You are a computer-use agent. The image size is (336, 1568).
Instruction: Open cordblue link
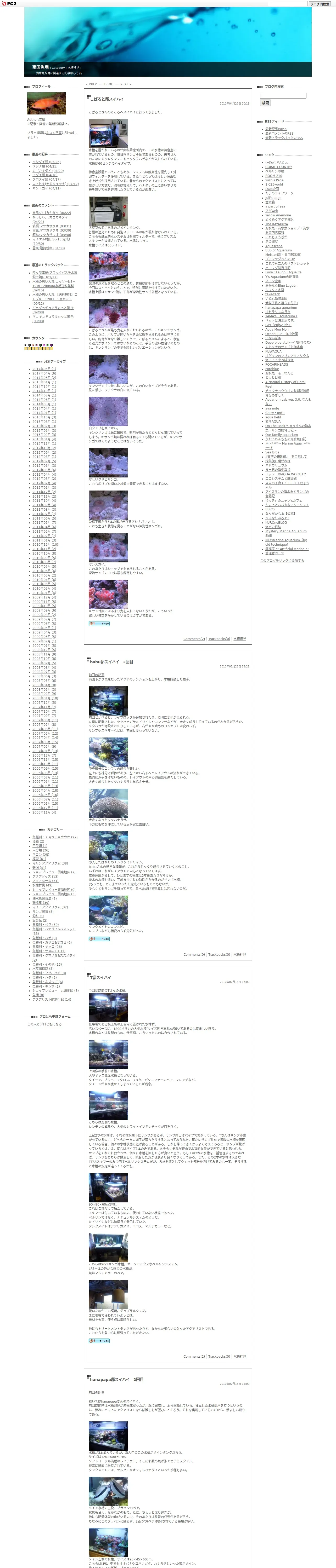pyautogui.click(x=272, y=369)
